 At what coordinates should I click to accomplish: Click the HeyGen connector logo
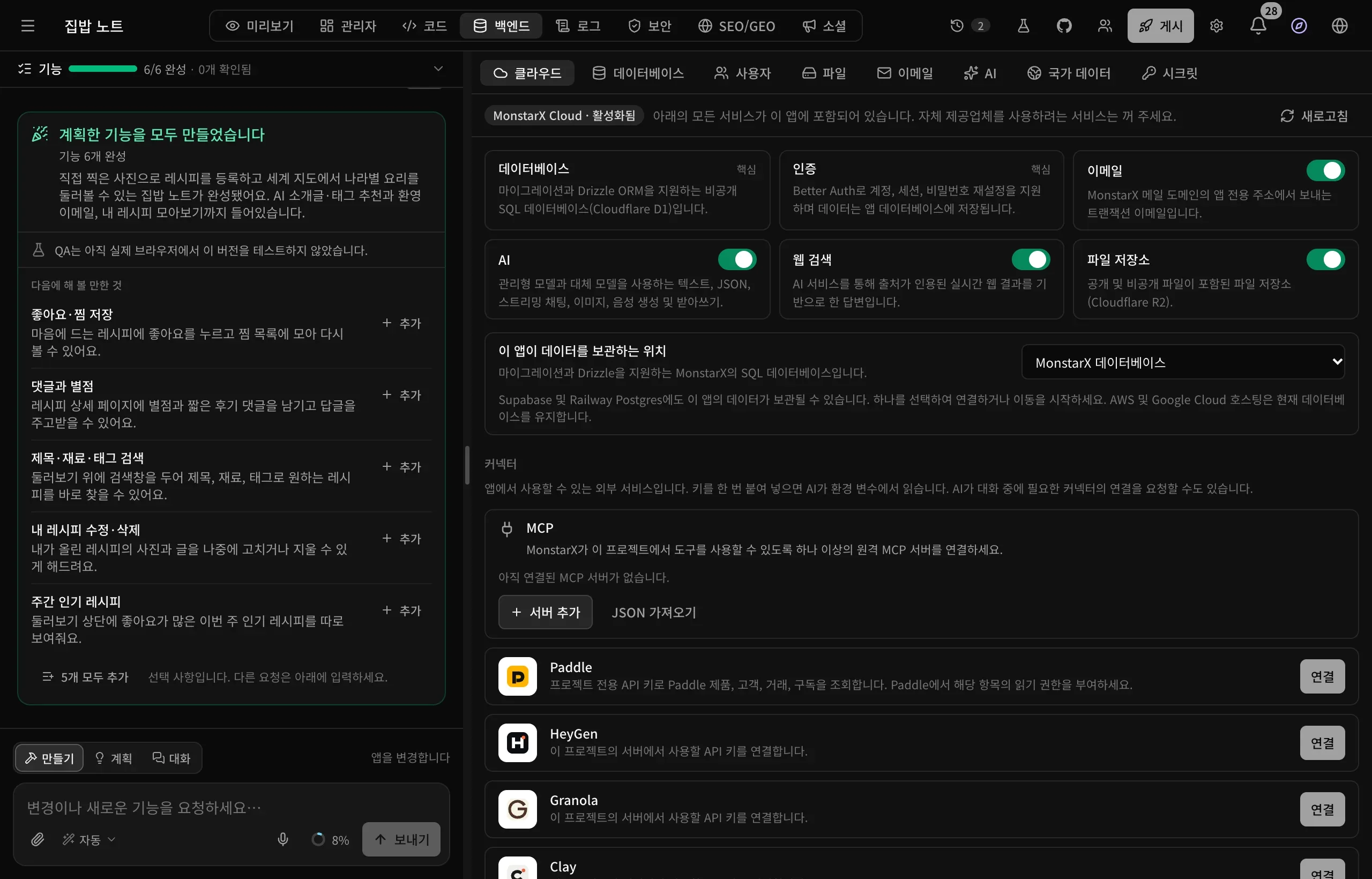(517, 742)
